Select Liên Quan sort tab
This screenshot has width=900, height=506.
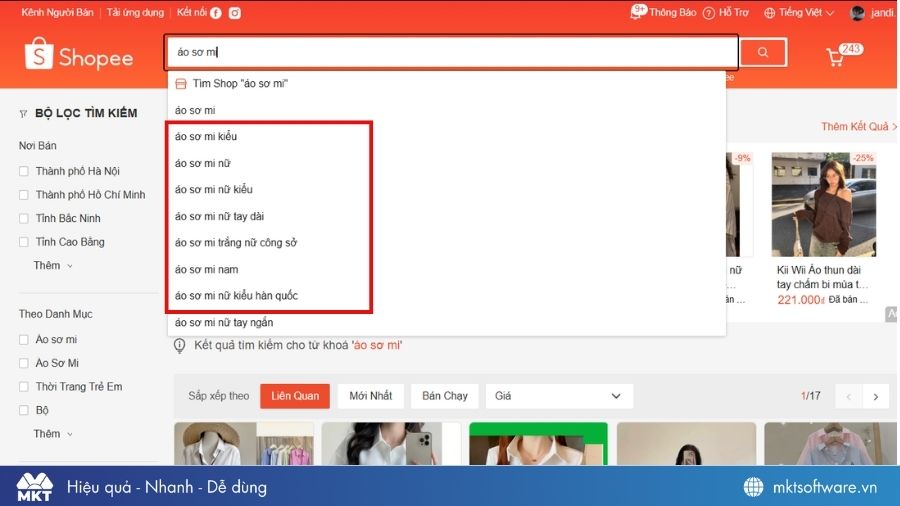(x=295, y=396)
